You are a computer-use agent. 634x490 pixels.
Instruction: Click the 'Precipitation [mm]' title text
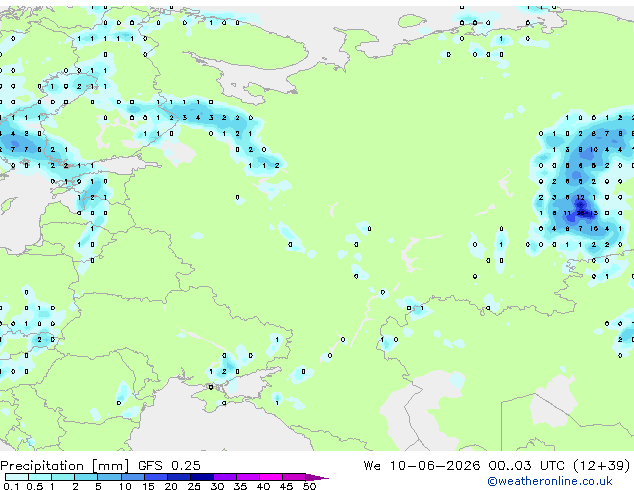[65, 466]
